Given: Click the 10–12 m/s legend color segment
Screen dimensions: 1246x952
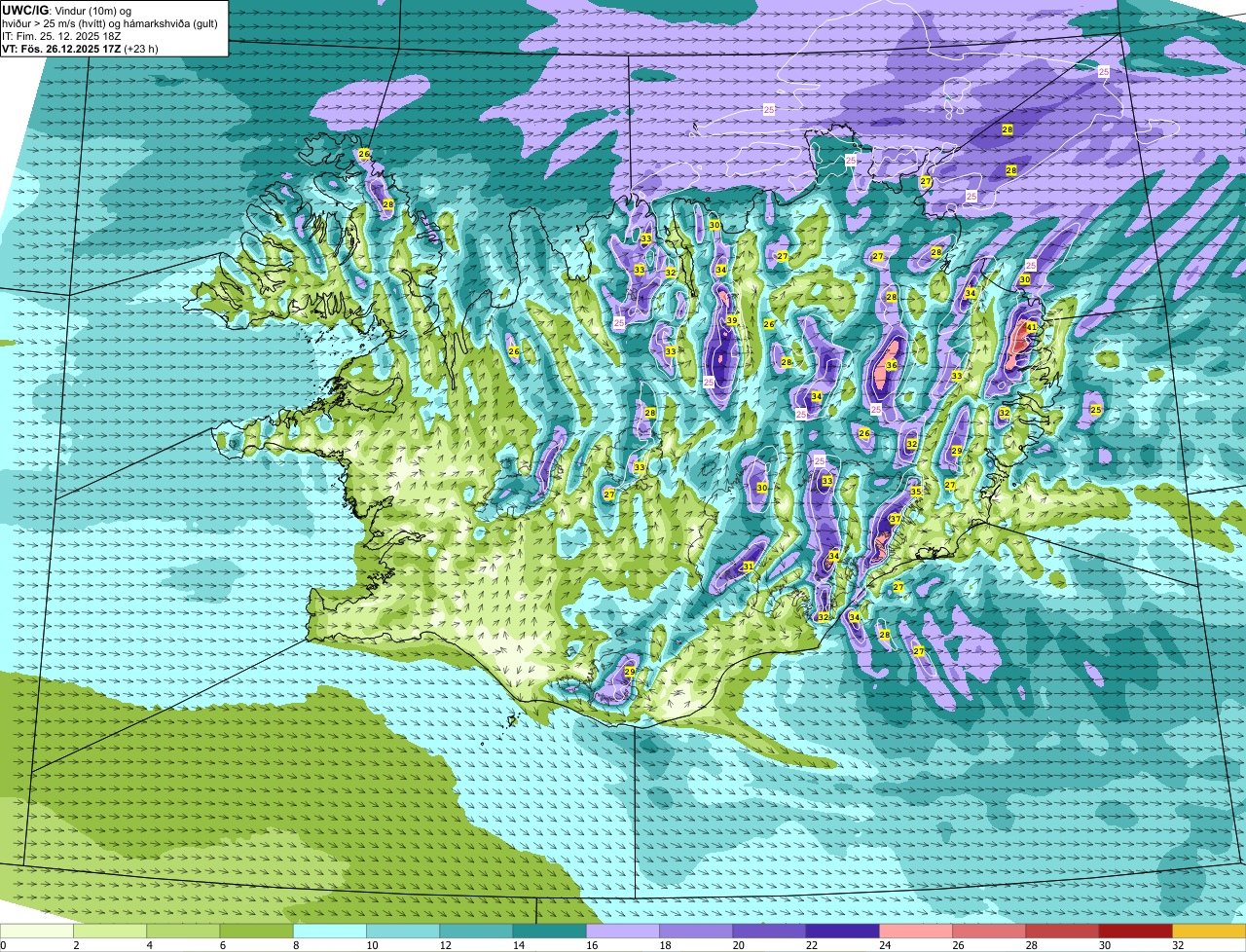Looking at the screenshot, I should [x=403, y=931].
